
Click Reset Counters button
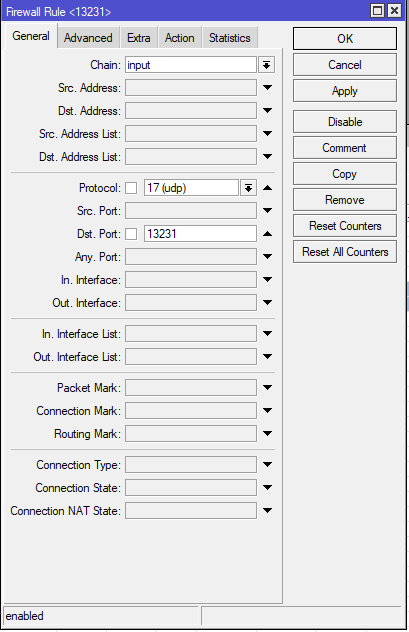345,226
